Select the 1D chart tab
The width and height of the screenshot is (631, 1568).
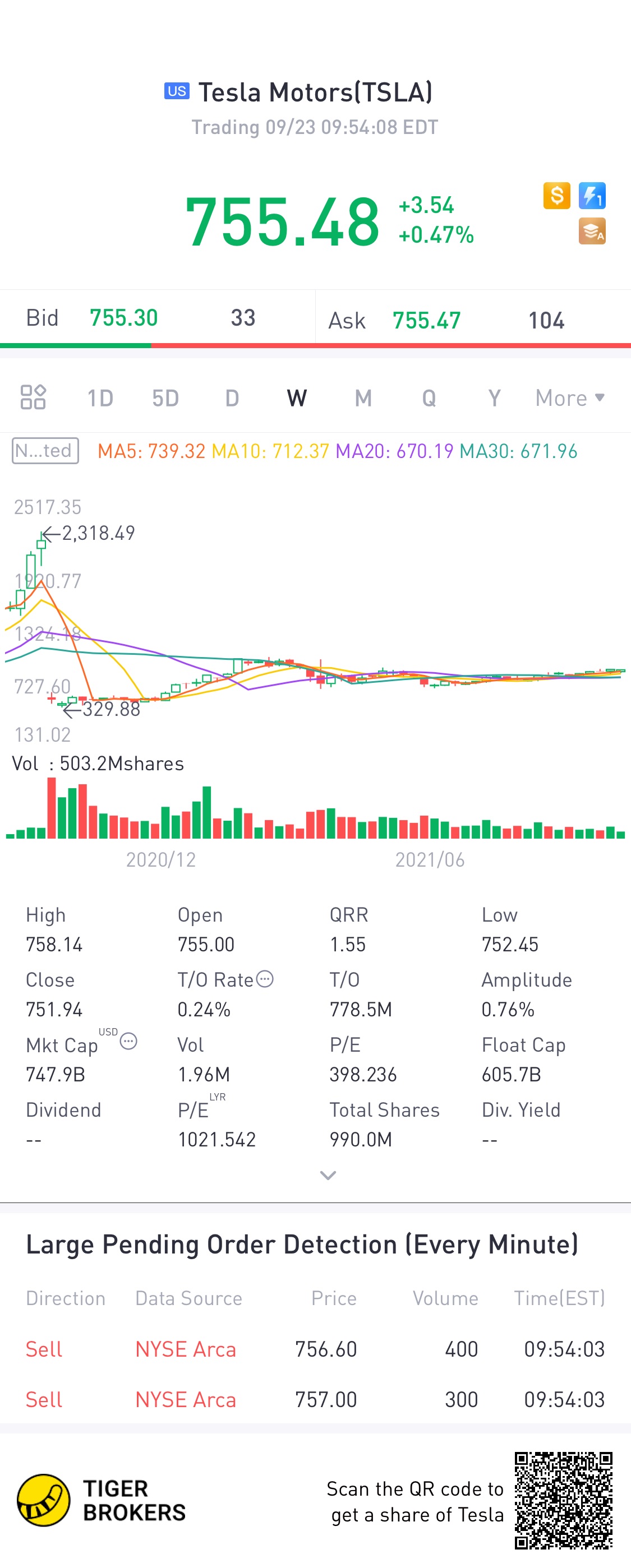coord(100,398)
